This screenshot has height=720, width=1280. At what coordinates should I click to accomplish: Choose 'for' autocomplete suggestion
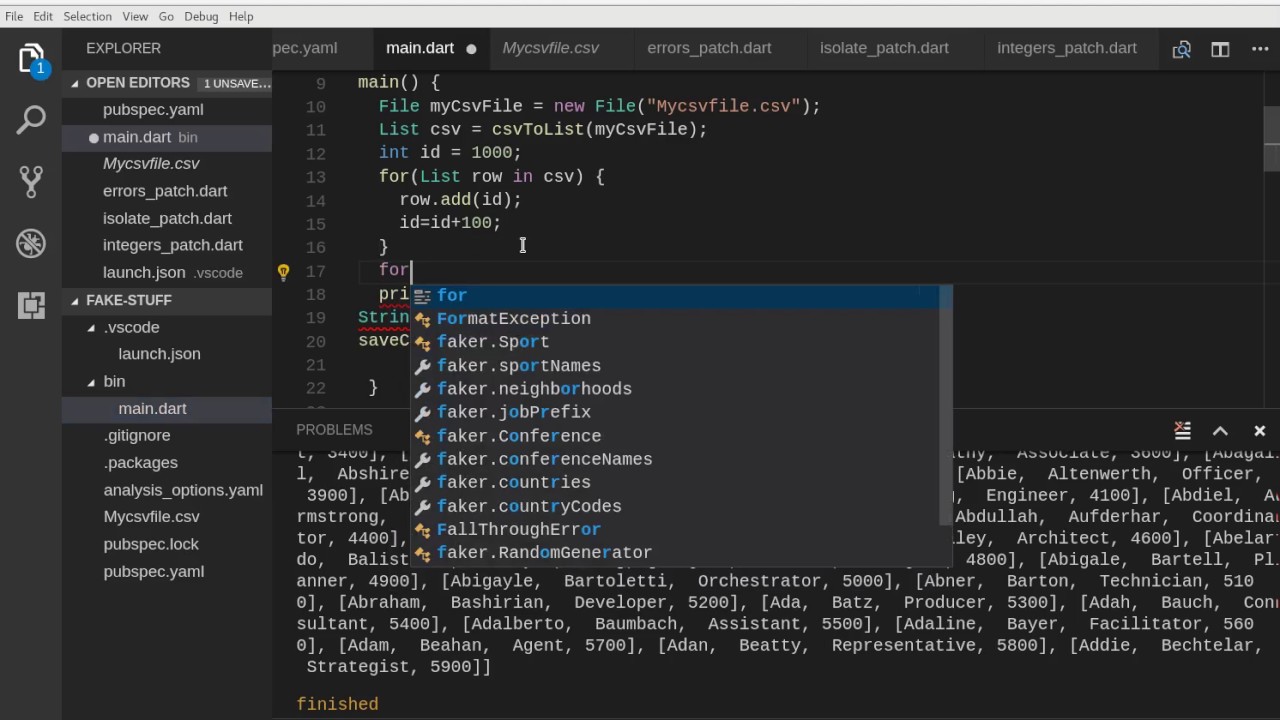click(675, 296)
